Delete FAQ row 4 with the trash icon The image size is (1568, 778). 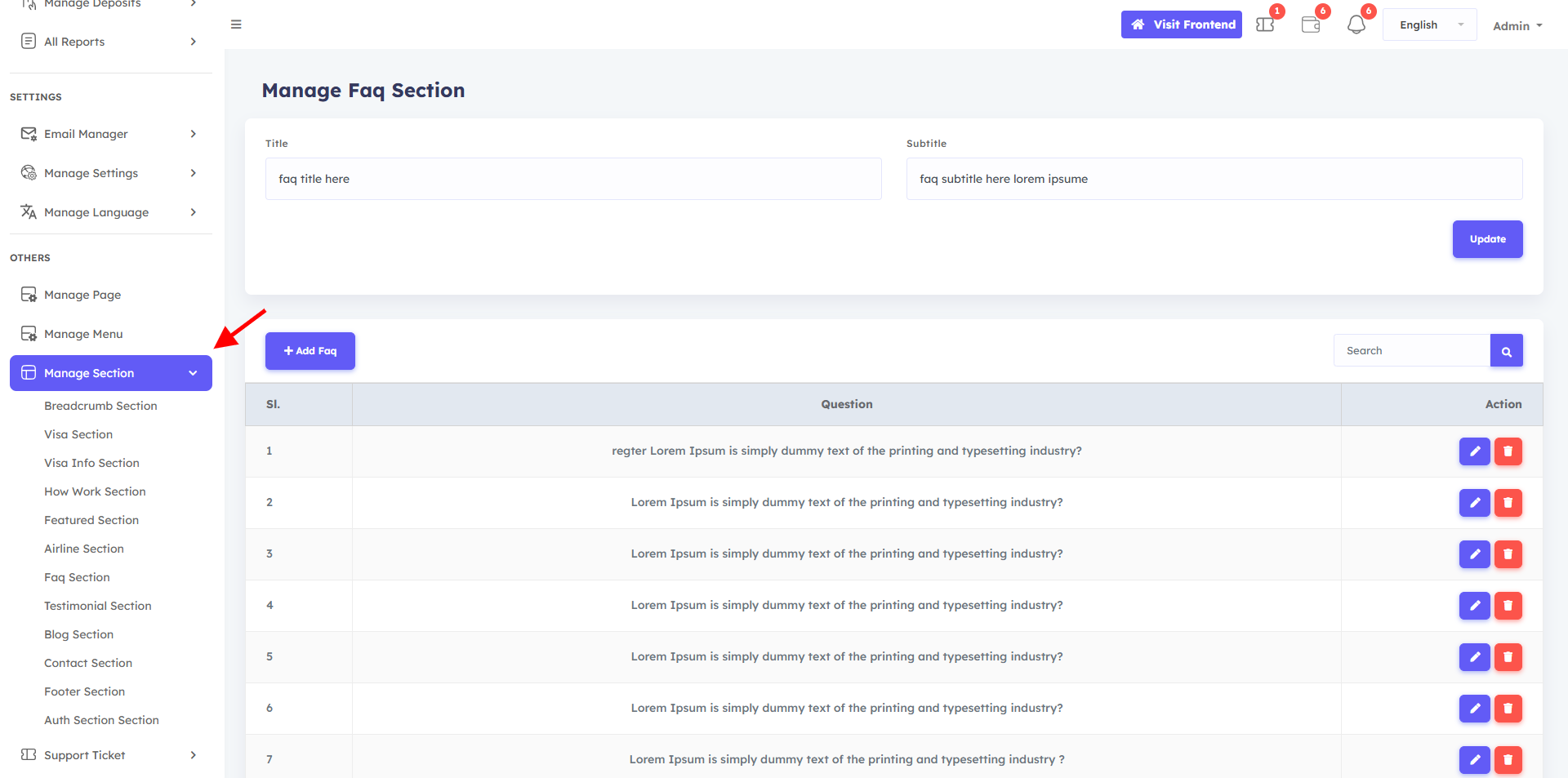1508,606
